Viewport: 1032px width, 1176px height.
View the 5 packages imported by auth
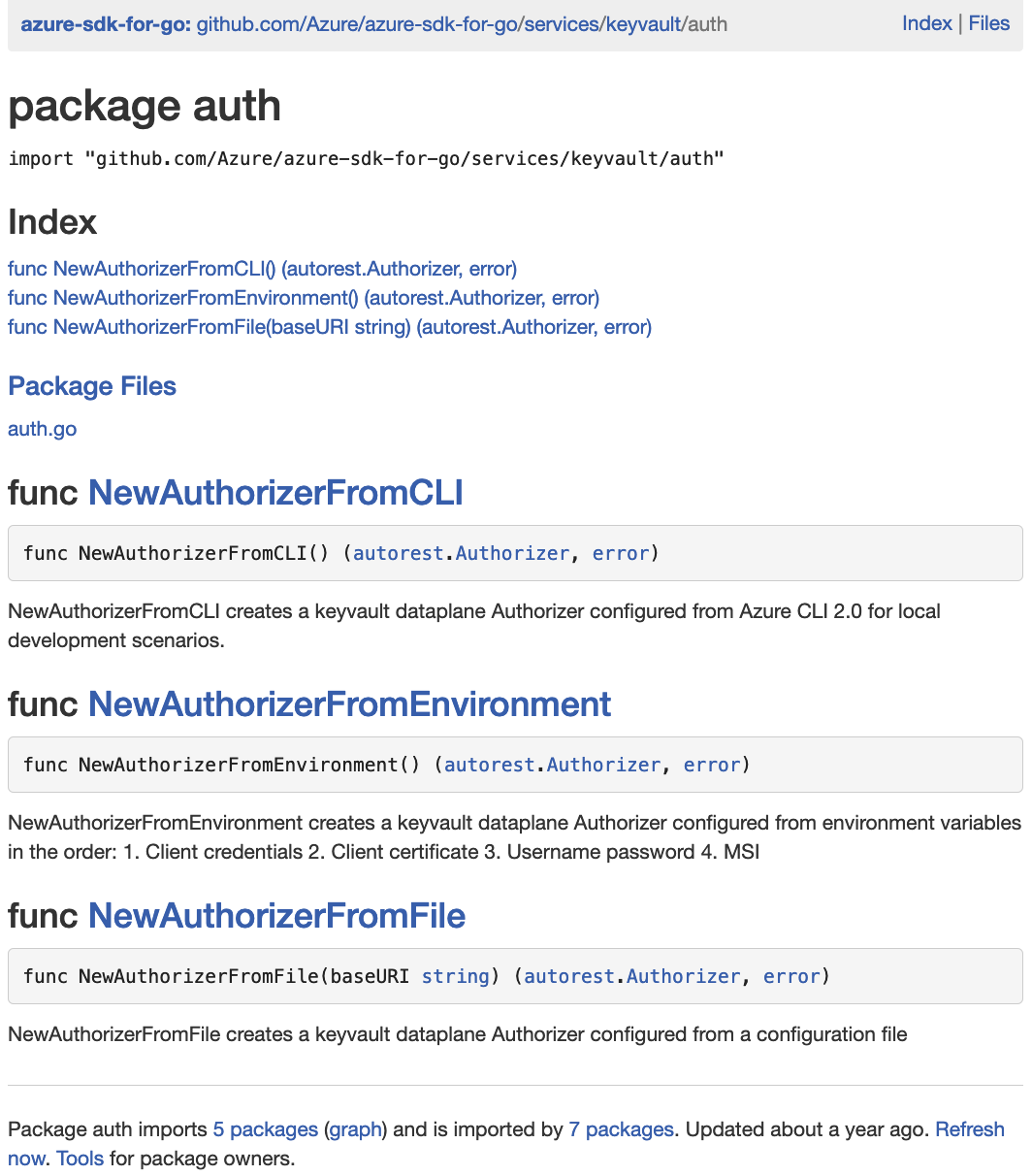click(265, 1129)
